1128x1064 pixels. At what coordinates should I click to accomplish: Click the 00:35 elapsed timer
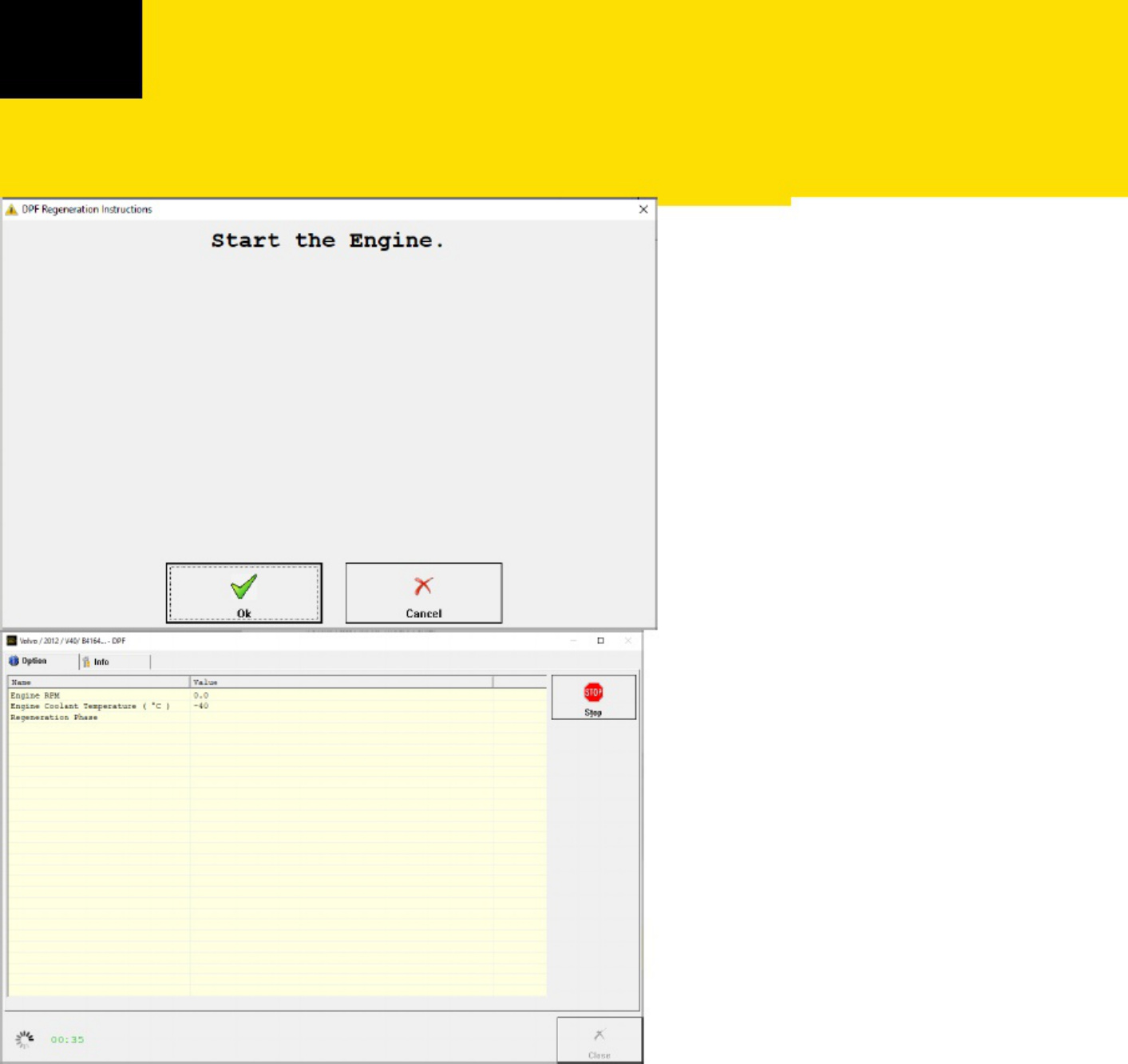(x=67, y=1039)
